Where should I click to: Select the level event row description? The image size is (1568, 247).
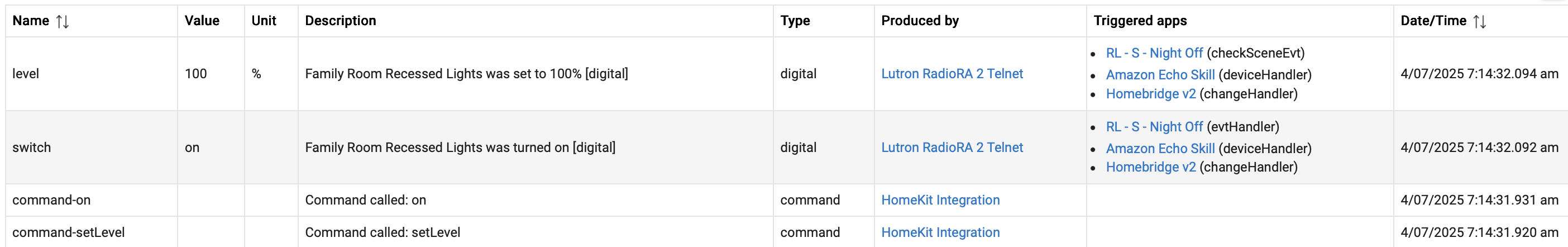pos(466,74)
